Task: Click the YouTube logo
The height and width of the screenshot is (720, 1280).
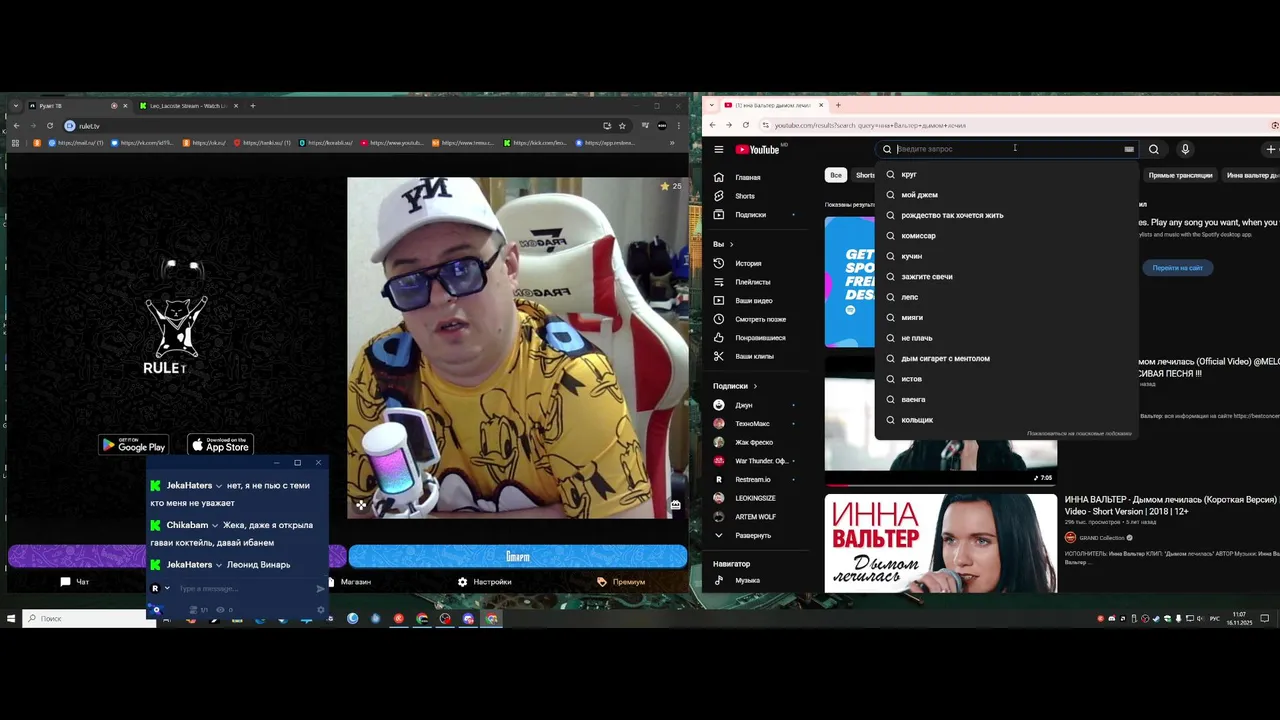Action: coord(758,149)
